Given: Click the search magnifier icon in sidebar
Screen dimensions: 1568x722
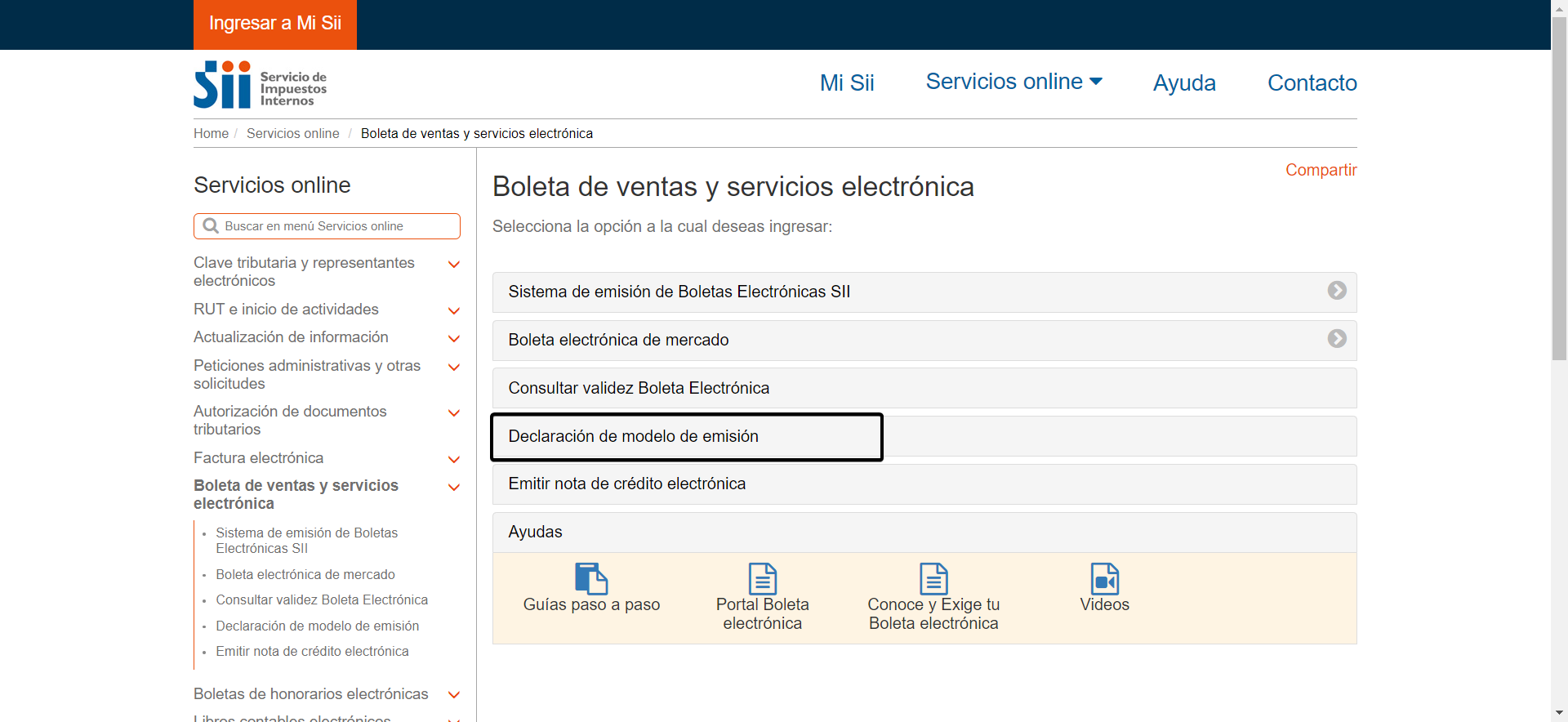Looking at the screenshot, I should (x=211, y=226).
